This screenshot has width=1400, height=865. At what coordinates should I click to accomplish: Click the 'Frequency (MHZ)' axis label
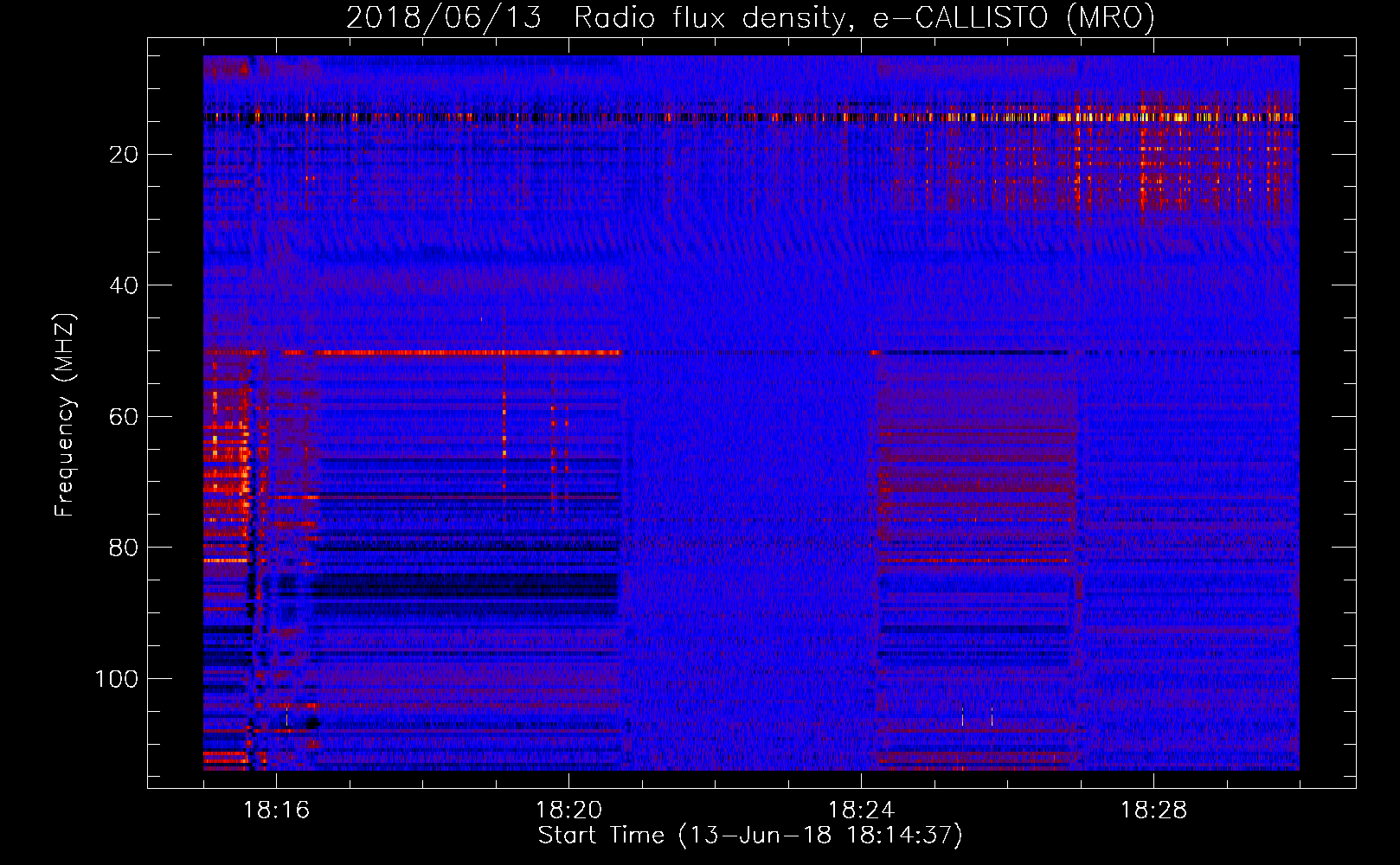tap(65, 414)
